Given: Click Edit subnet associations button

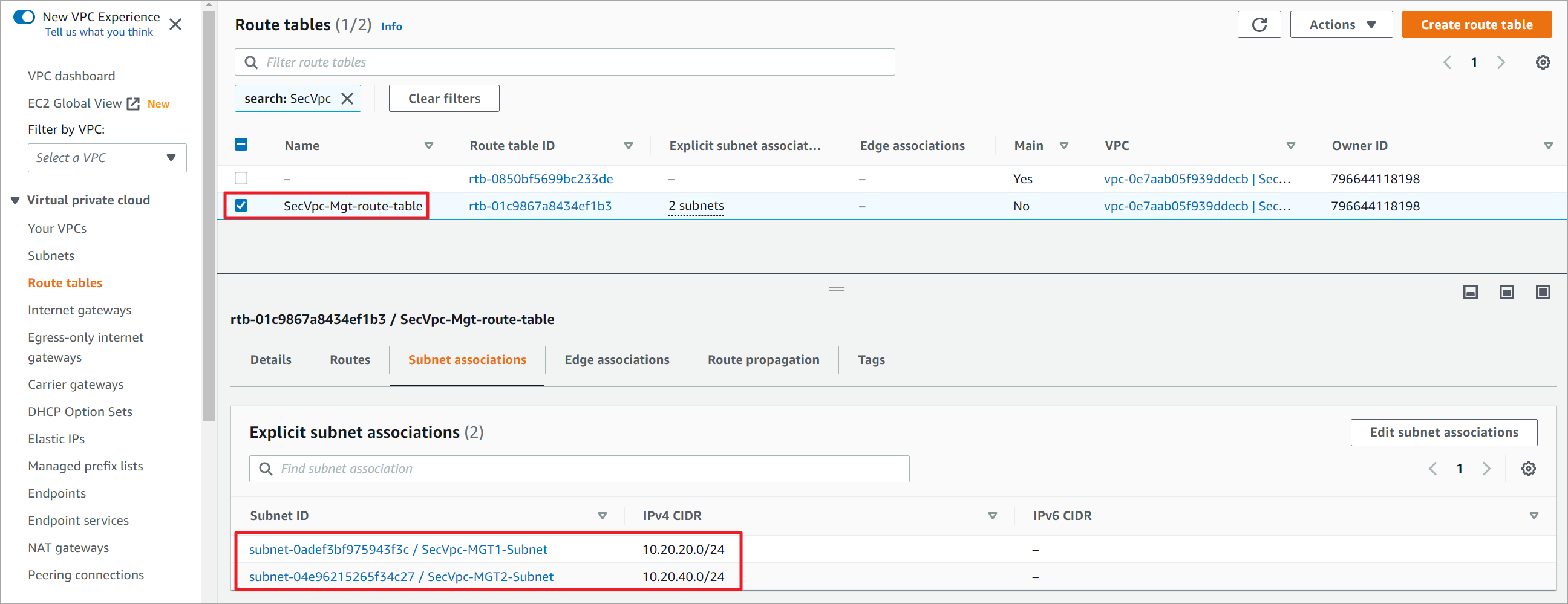Looking at the screenshot, I should tap(1443, 432).
